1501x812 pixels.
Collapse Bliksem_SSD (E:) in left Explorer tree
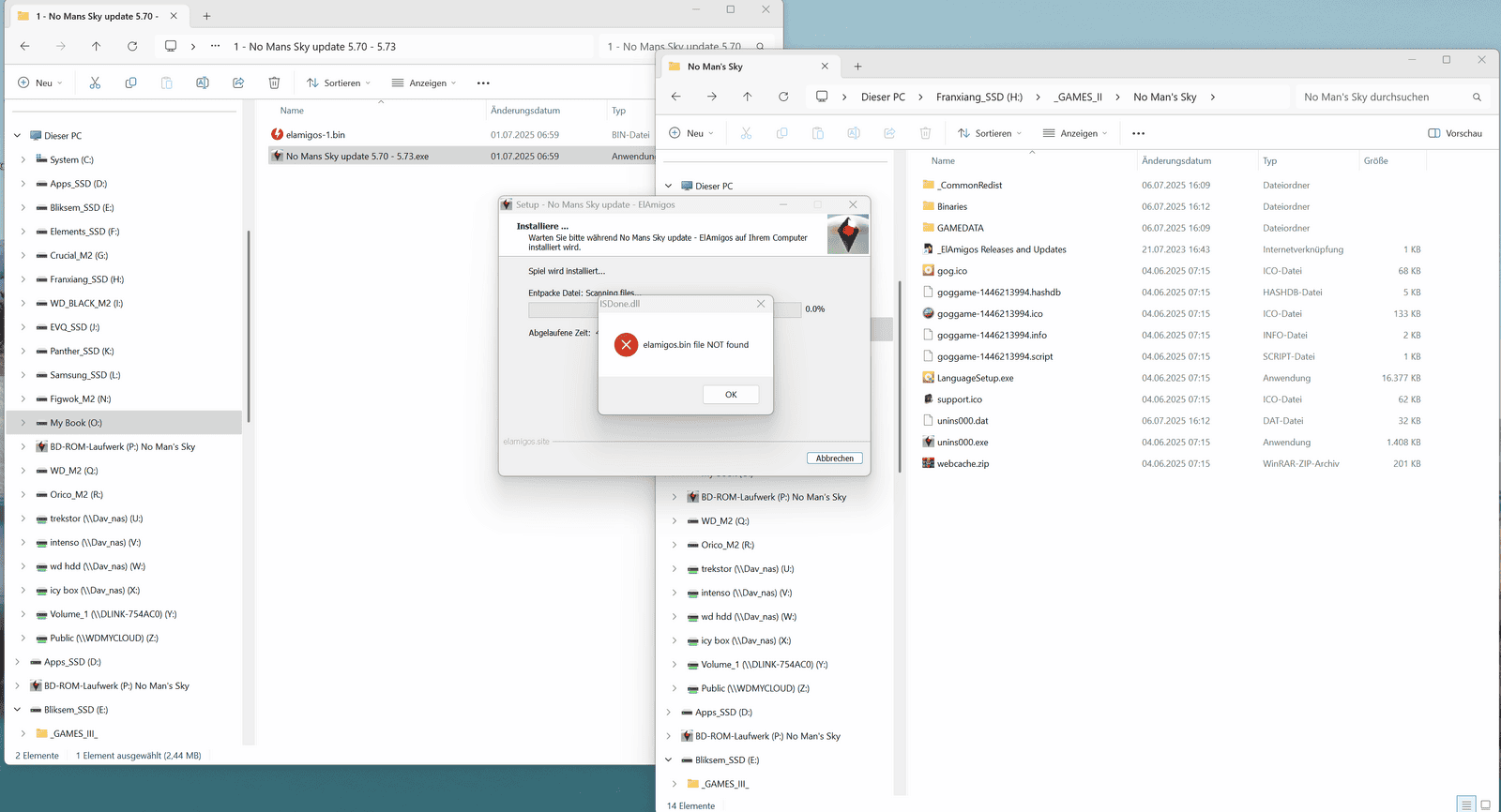click(17, 710)
